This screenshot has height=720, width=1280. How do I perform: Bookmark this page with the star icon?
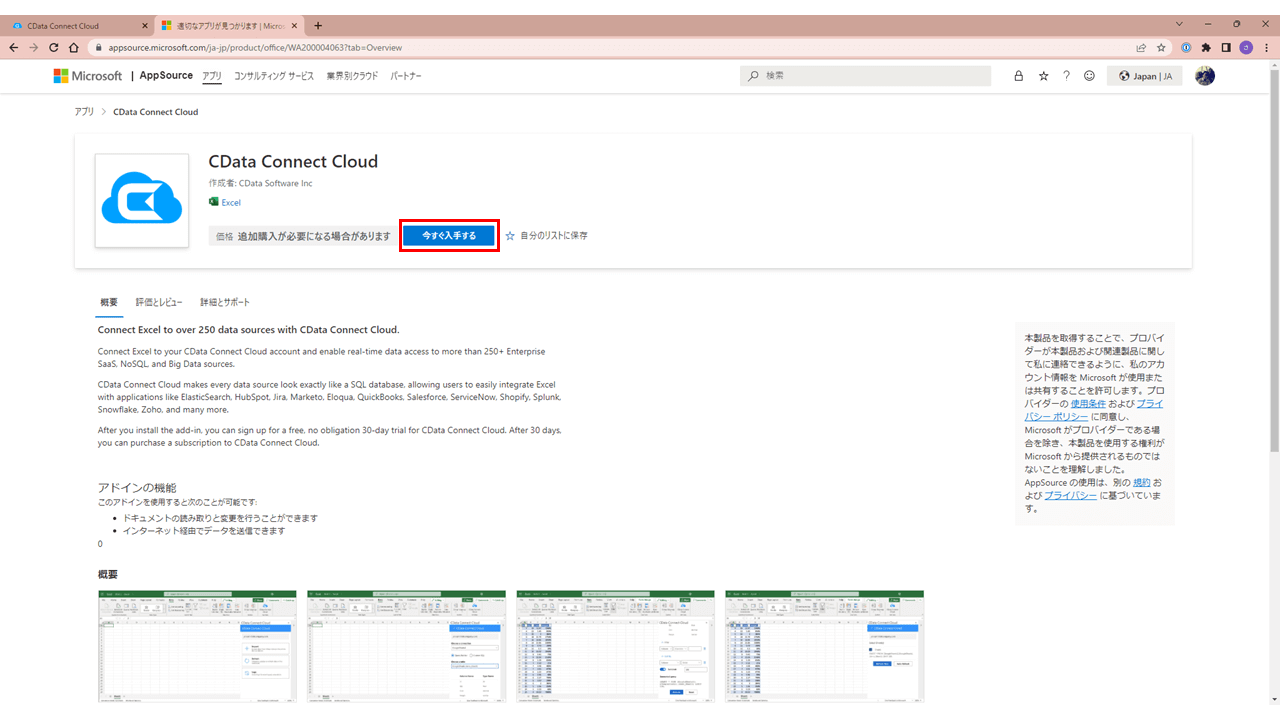(x=1161, y=47)
